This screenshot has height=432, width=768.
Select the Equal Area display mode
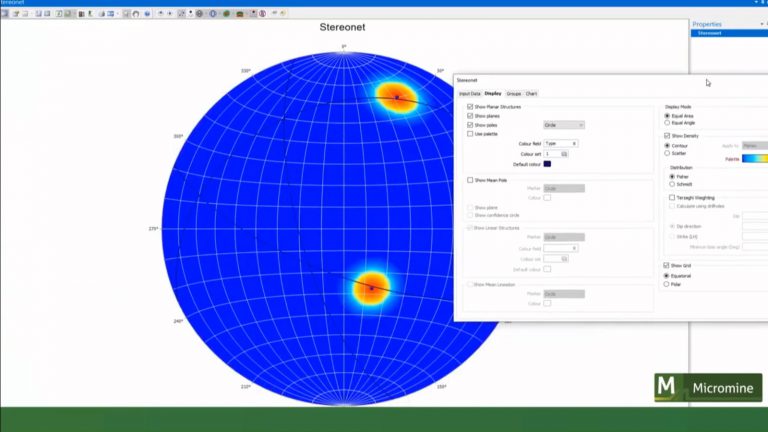pos(667,116)
